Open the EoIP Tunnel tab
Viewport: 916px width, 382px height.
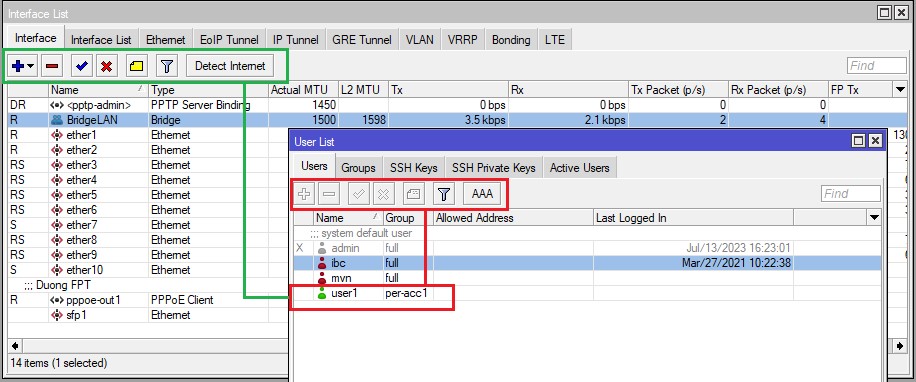point(229,40)
